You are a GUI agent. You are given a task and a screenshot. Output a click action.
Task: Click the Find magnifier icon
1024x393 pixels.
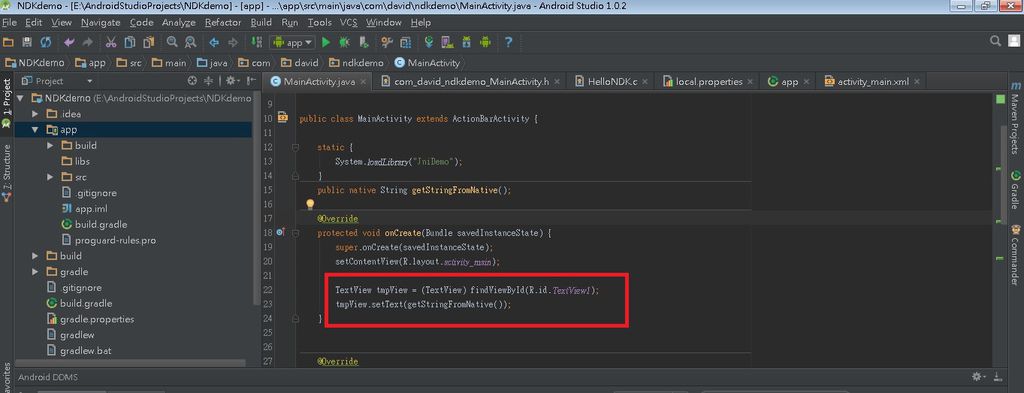click(172, 42)
